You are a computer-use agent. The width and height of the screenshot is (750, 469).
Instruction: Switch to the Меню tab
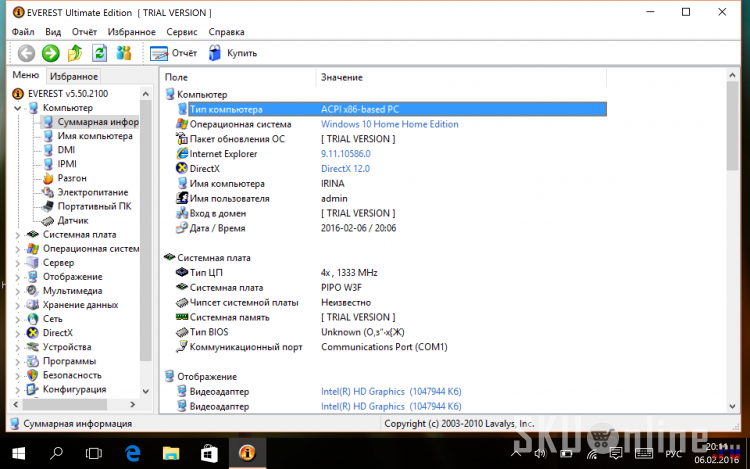(x=26, y=75)
